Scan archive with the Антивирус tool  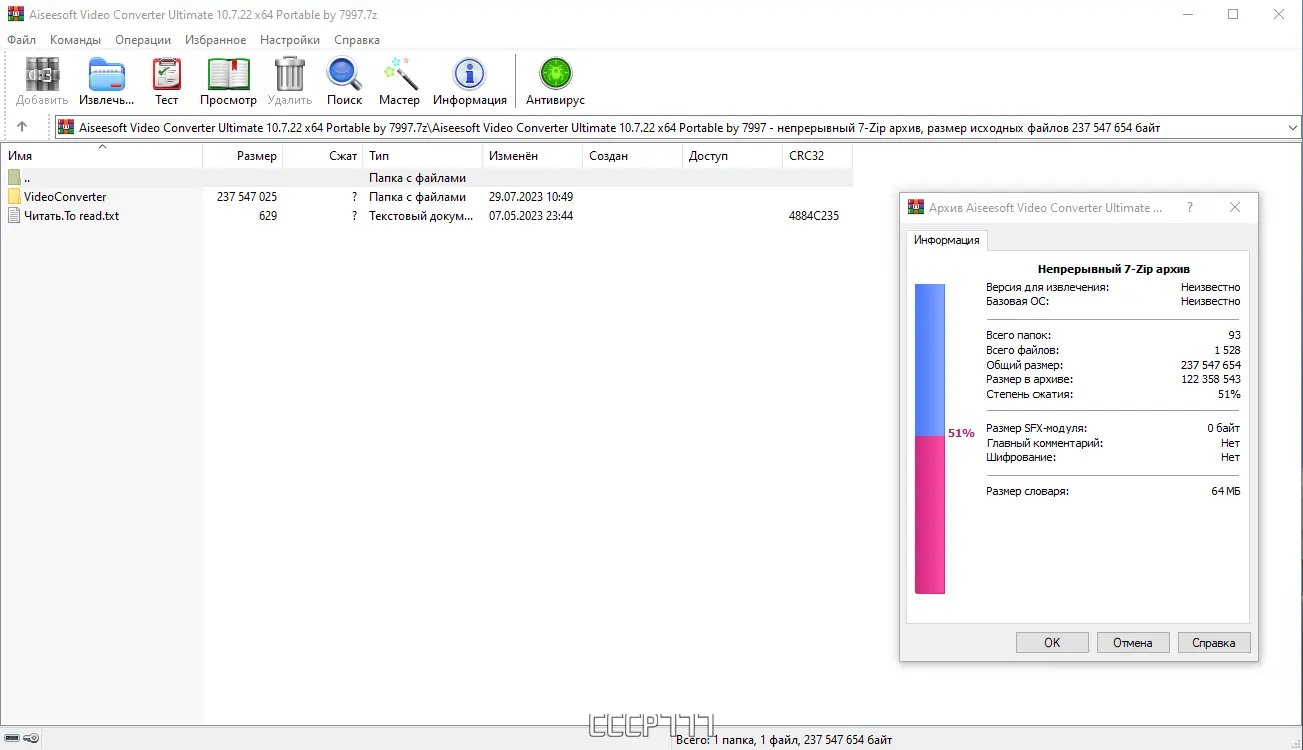click(555, 75)
